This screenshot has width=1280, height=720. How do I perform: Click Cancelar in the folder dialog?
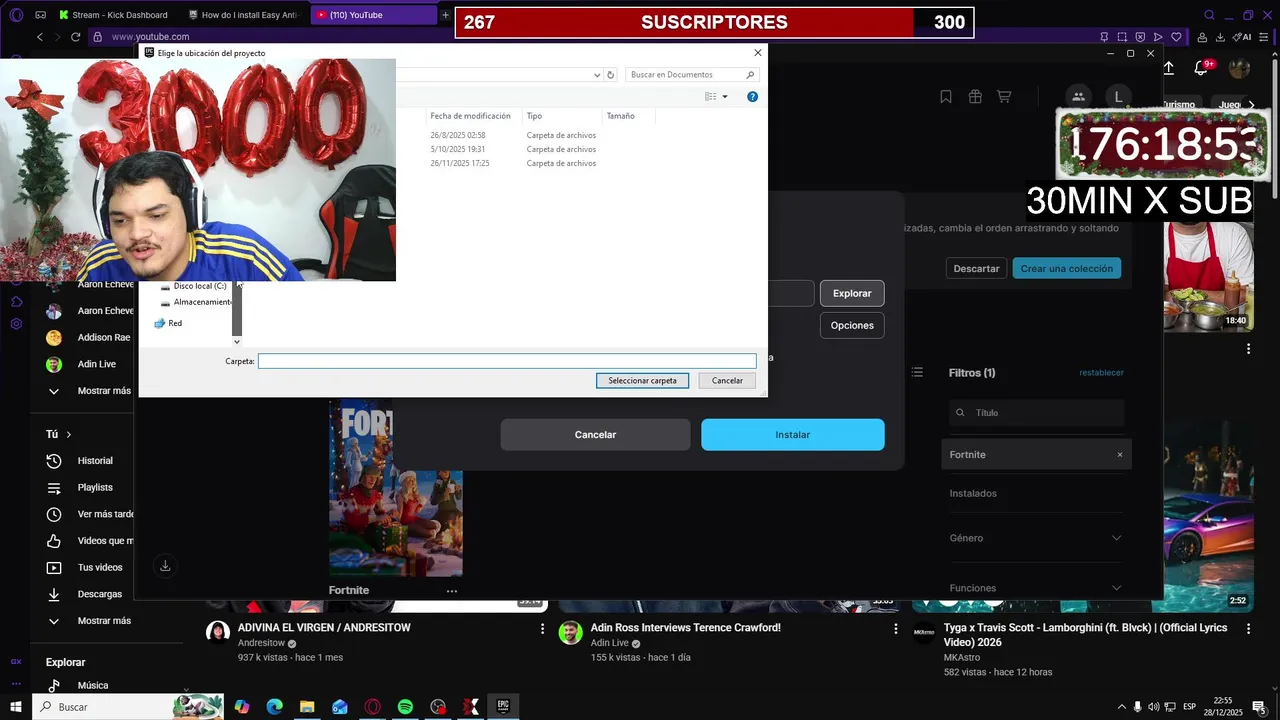point(727,381)
